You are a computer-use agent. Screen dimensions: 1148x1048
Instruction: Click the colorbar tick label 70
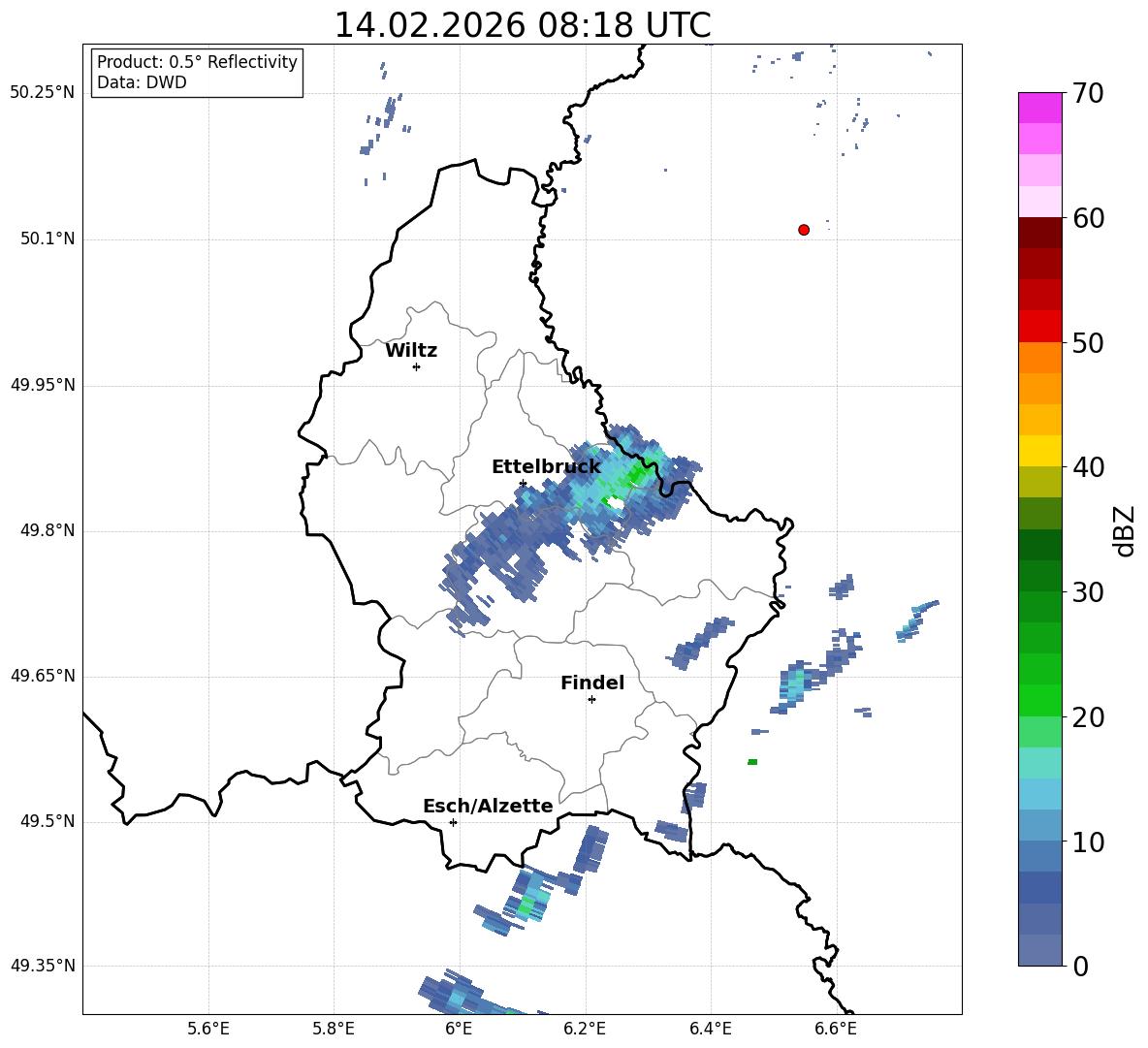1088,94
